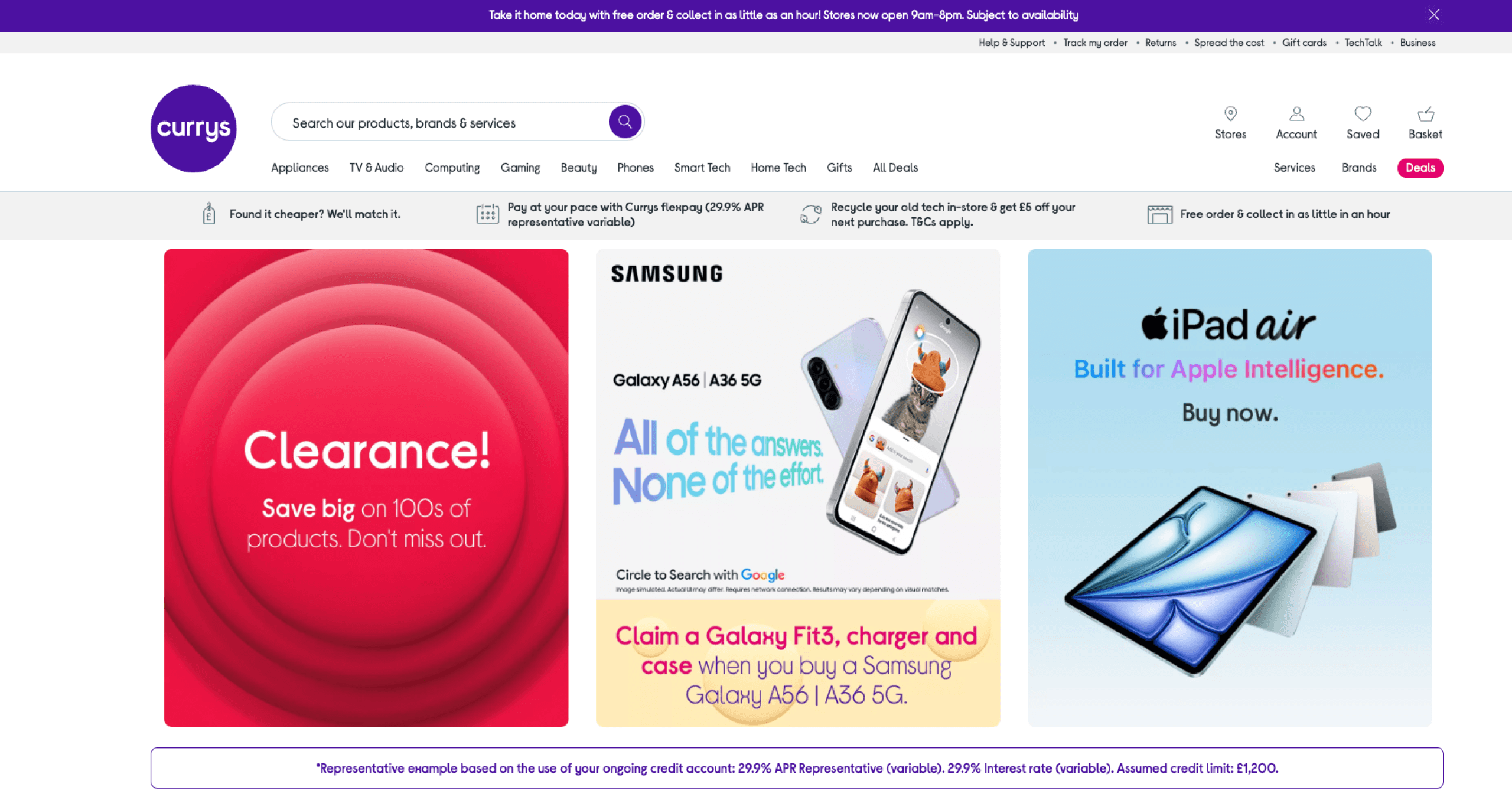
Task: Open the Account person icon
Action: 1296,113
